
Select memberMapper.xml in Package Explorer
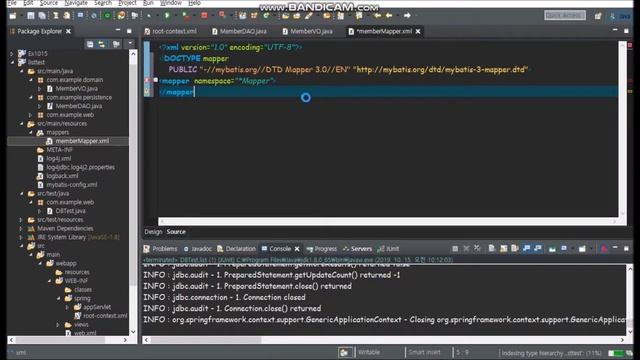coord(82,141)
